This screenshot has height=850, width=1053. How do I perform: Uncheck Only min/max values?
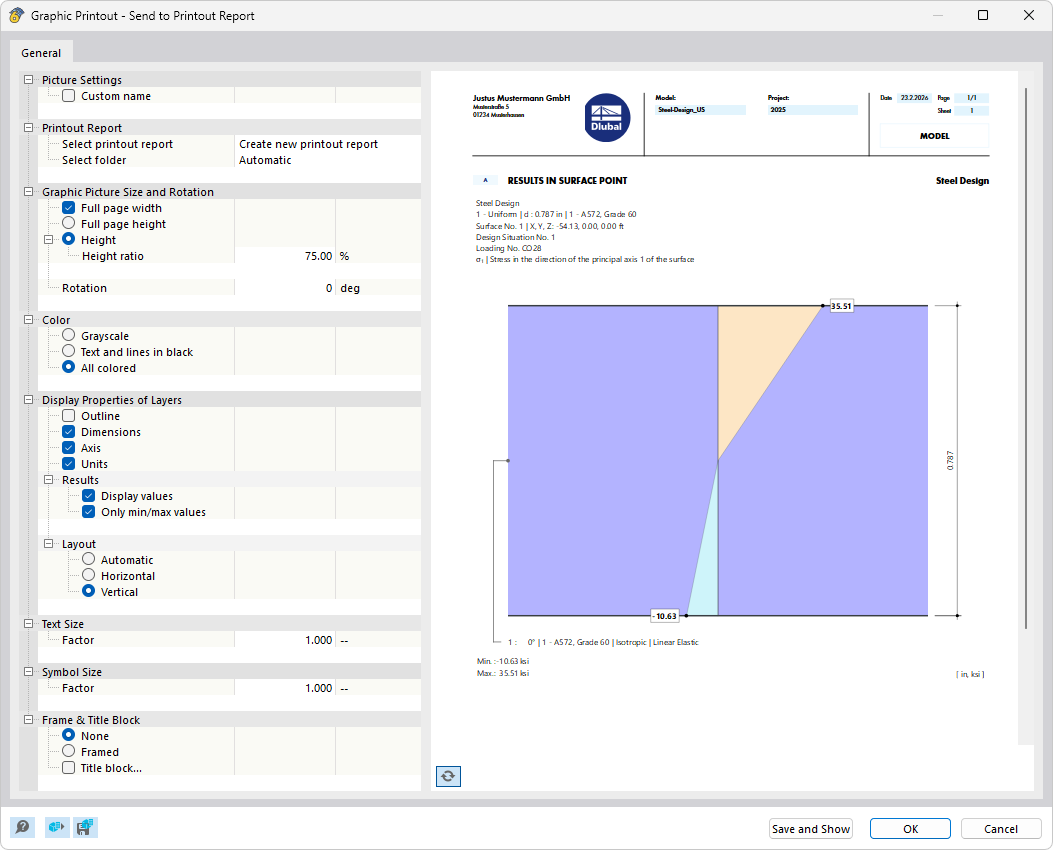89,512
